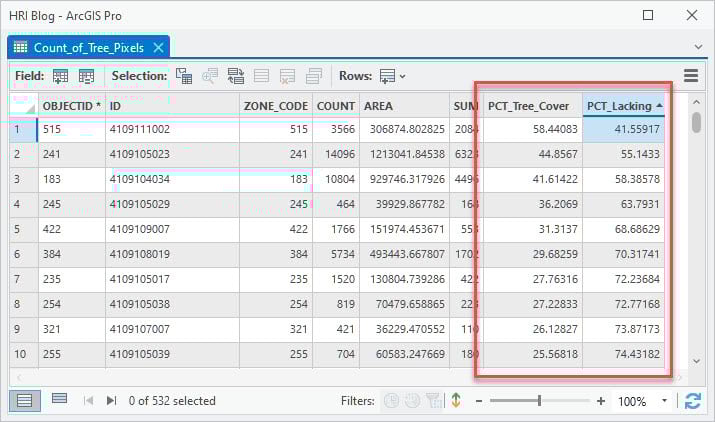Click the PCT_Lacking column header

623,106
